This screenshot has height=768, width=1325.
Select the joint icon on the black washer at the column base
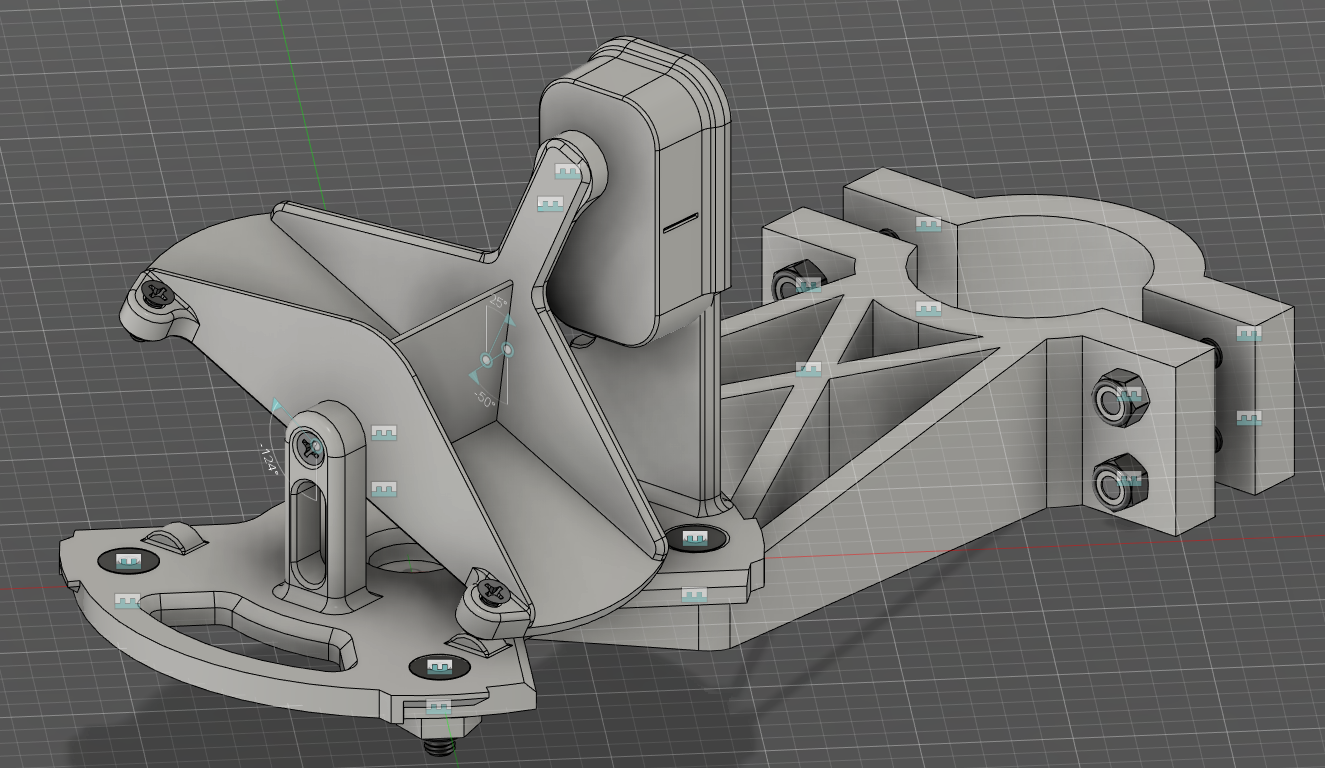[x=696, y=538]
